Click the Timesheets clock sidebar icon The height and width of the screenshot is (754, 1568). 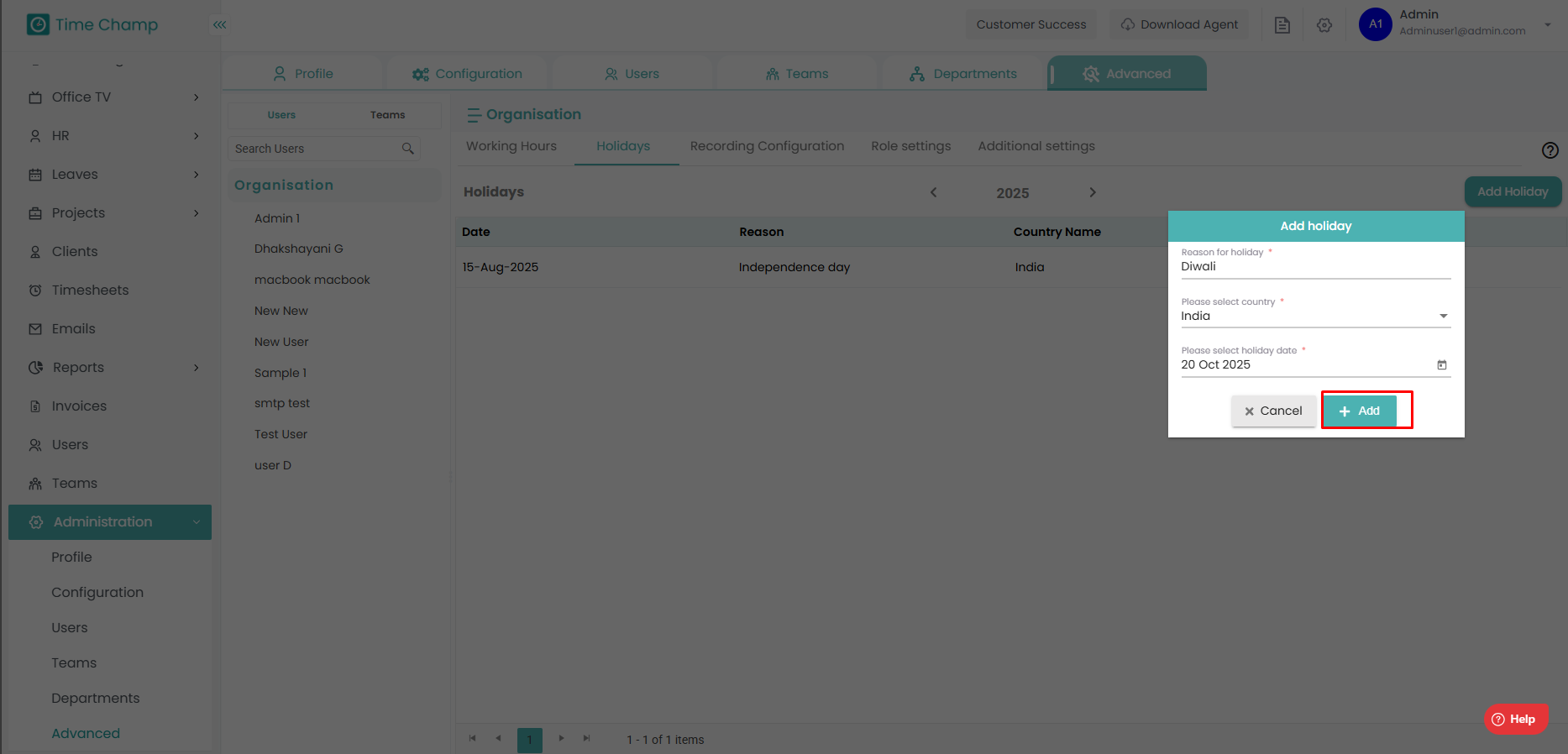pyautogui.click(x=35, y=291)
